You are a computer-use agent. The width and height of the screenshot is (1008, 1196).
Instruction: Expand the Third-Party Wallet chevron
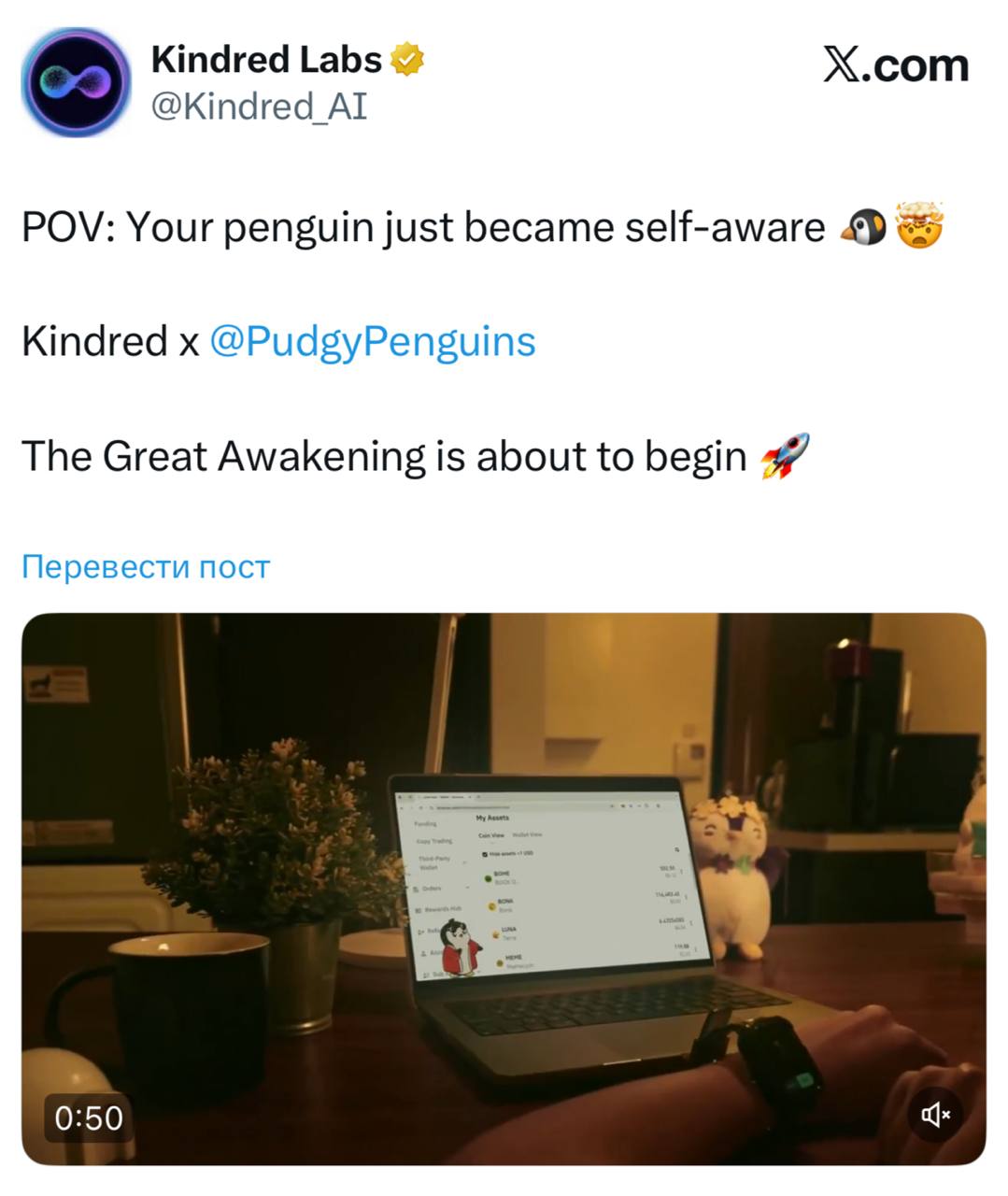coord(464,862)
